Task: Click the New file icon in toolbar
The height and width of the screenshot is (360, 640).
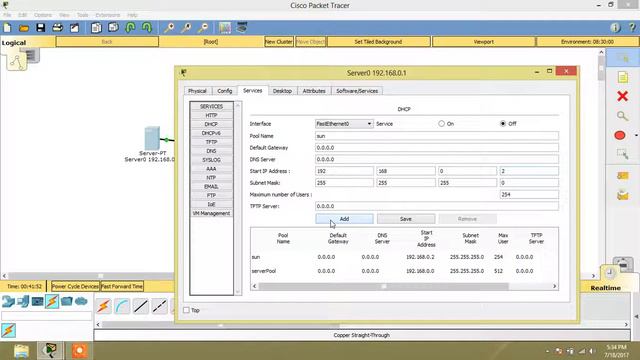Action: [x=7, y=28]
